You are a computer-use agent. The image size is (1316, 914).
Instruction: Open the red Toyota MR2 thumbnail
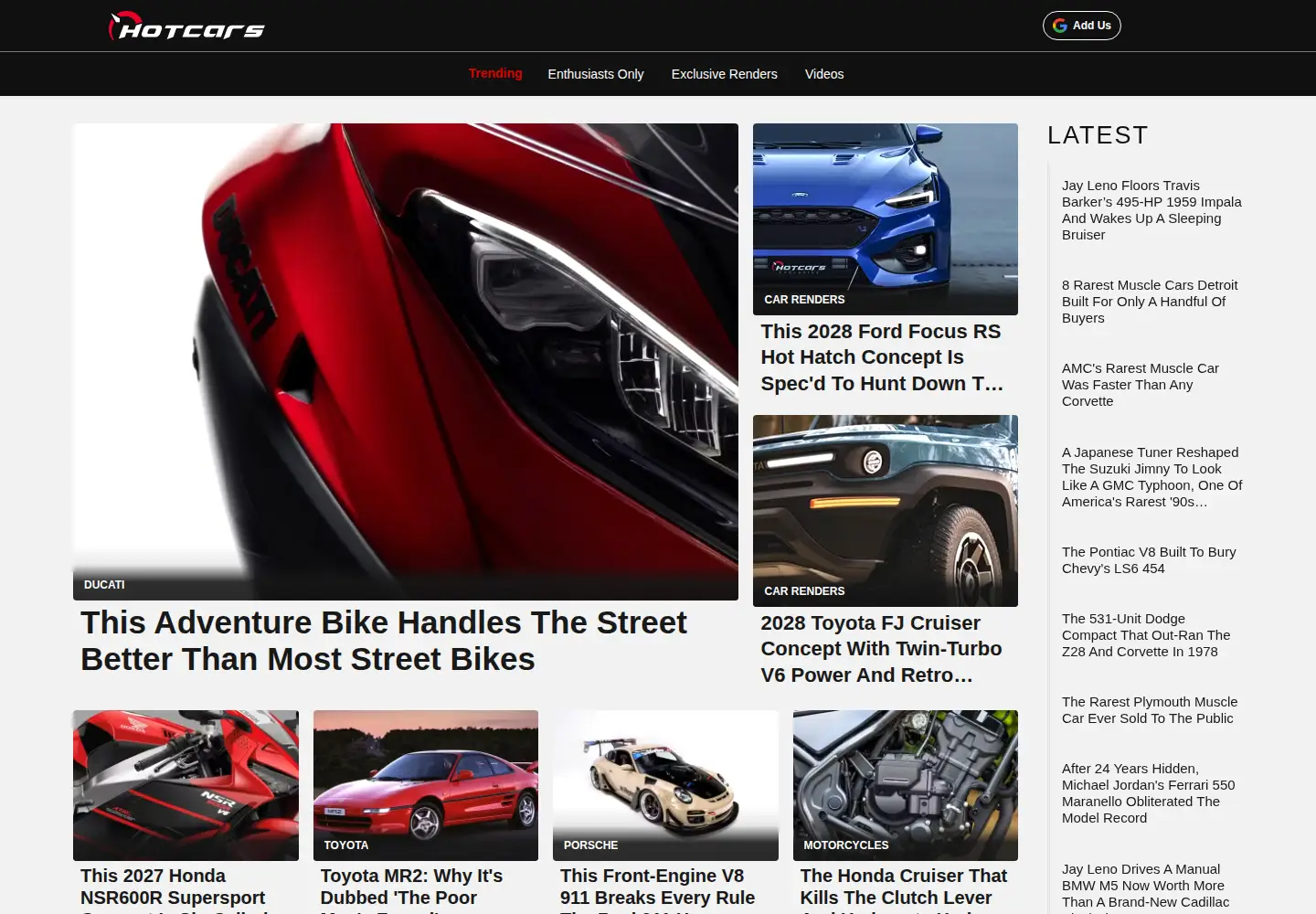[426, 785]
